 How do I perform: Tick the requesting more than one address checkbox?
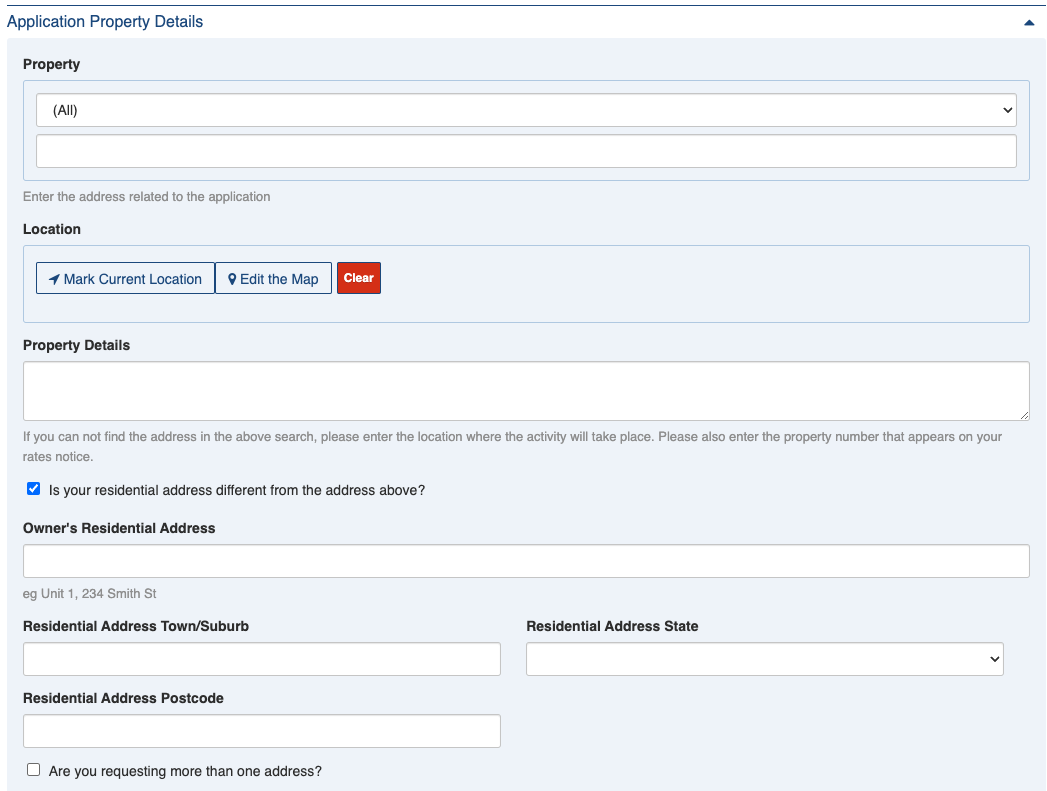[34, 770]
